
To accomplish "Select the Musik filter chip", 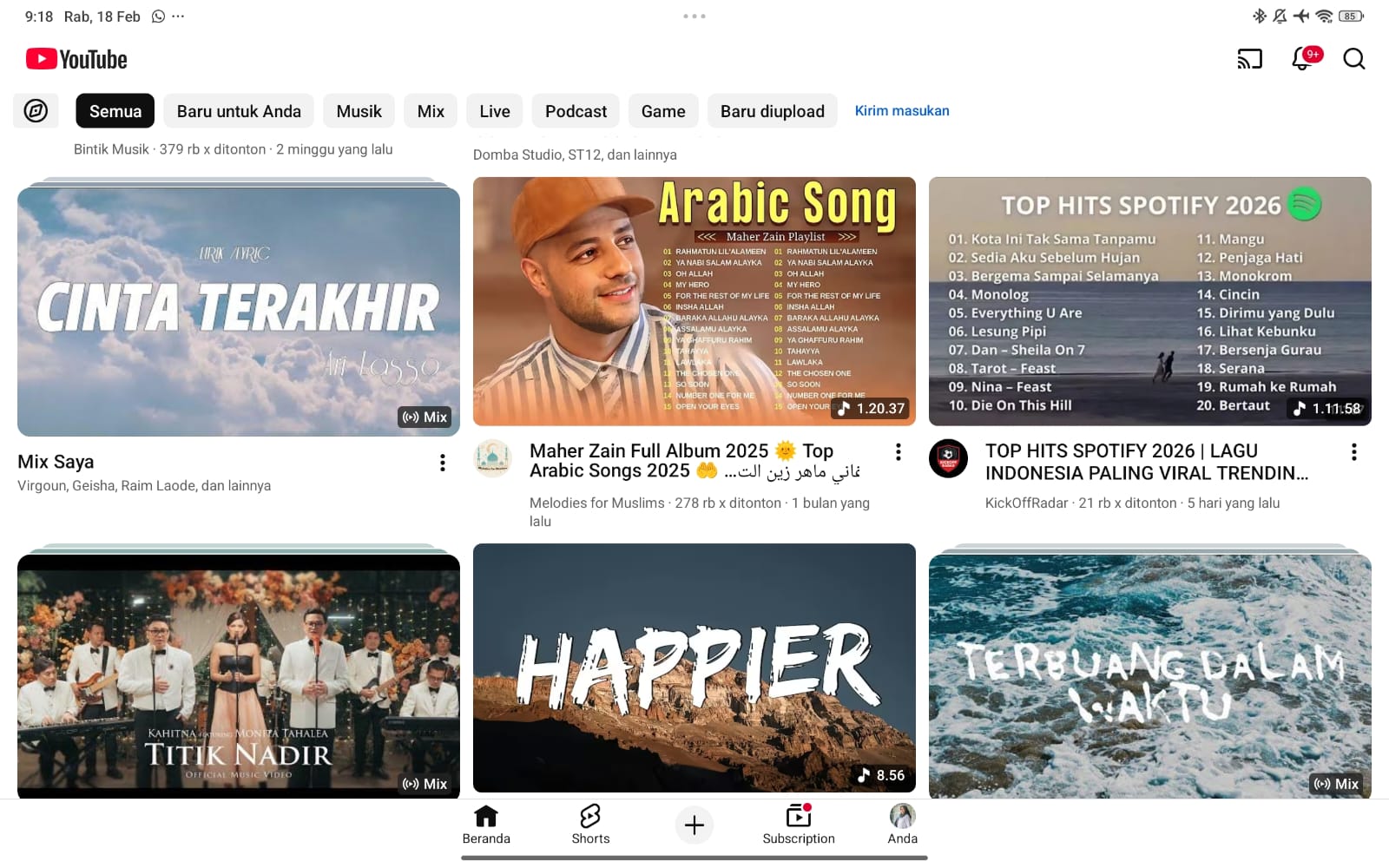I will click(x=359, y=111).
